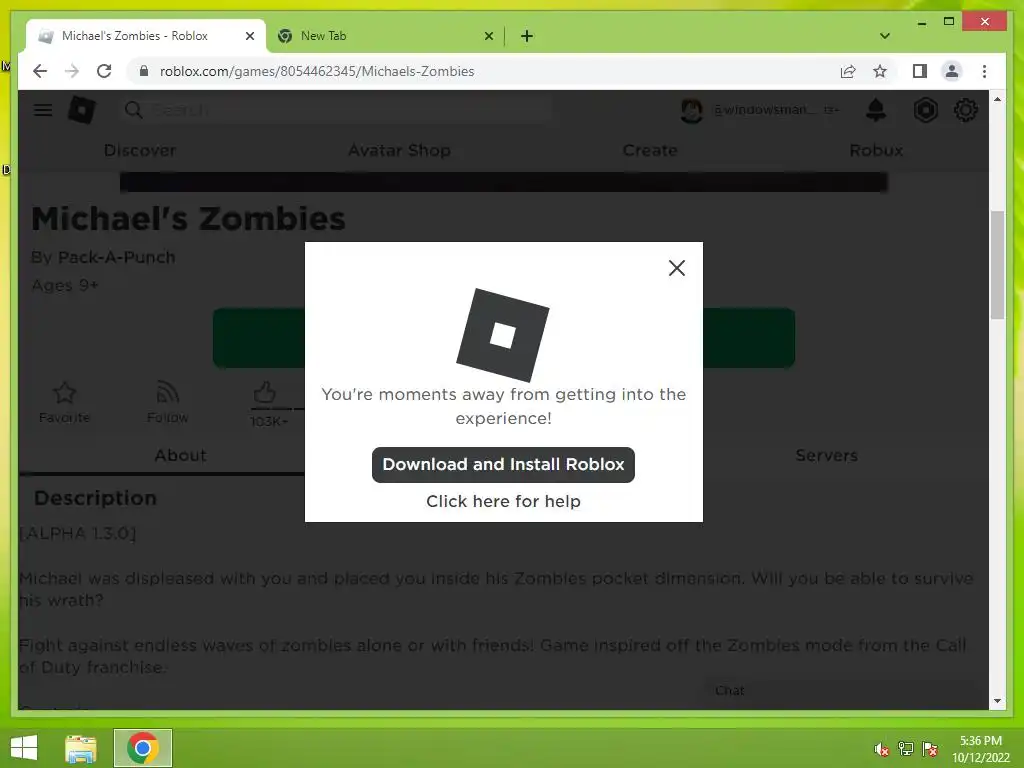This screenshot has width=1024, height=768.
Task: Expand the tab search chevron
Action: 884,36
